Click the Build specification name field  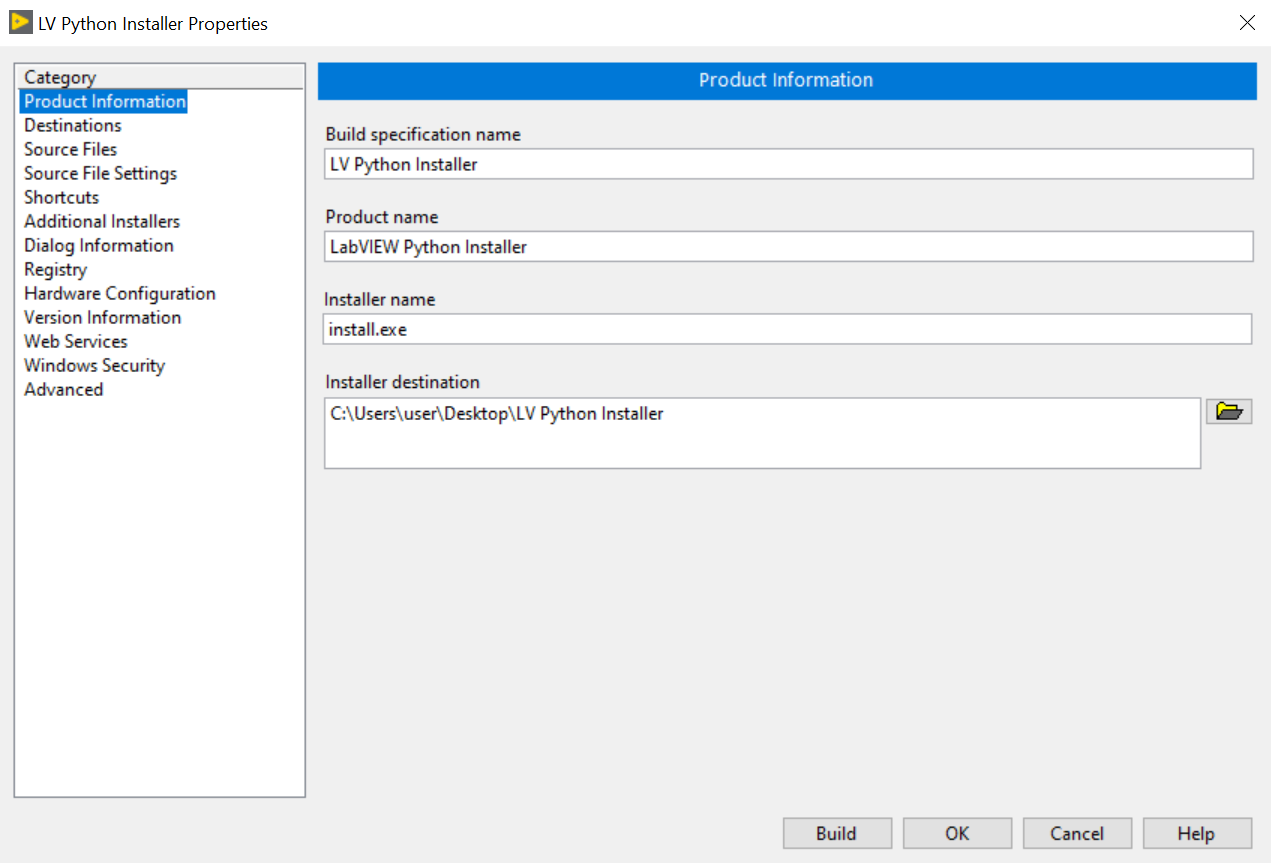788,164
